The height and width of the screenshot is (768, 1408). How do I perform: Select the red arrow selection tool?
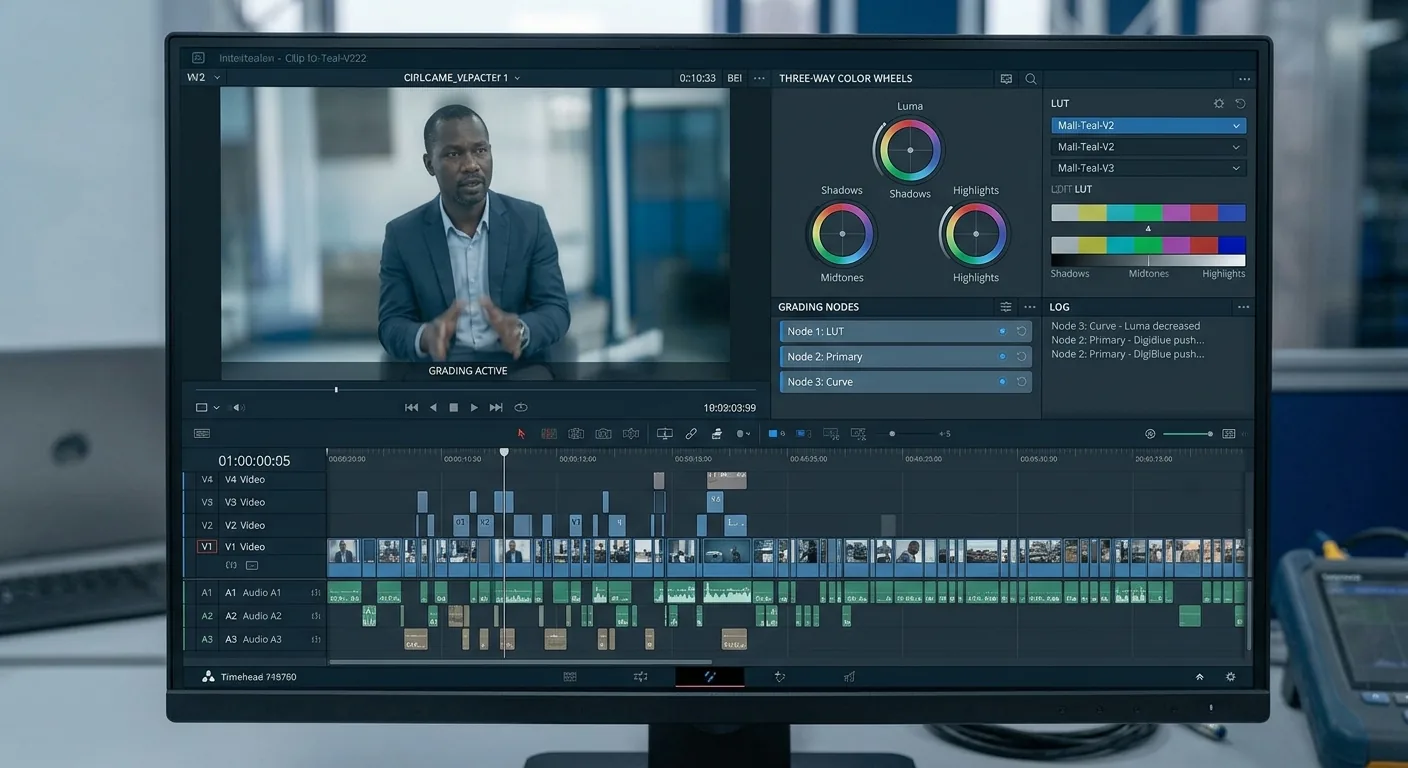click(521, 434)
